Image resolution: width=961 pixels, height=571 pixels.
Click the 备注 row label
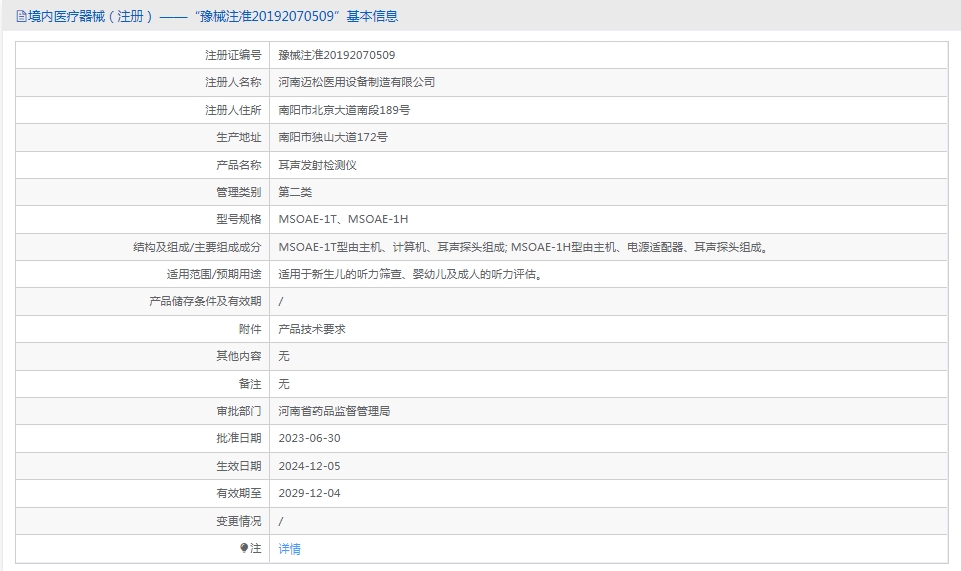(x=250, y=384)
